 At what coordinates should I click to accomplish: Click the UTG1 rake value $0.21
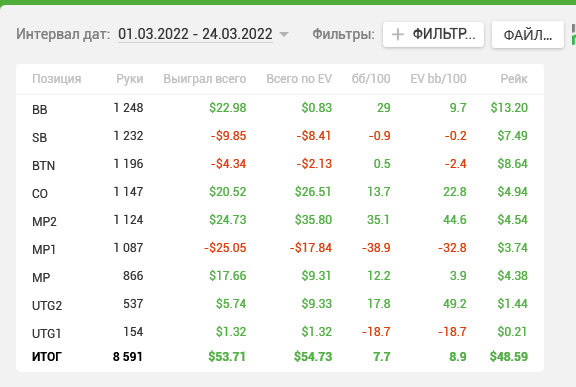(x=512, y=332)
